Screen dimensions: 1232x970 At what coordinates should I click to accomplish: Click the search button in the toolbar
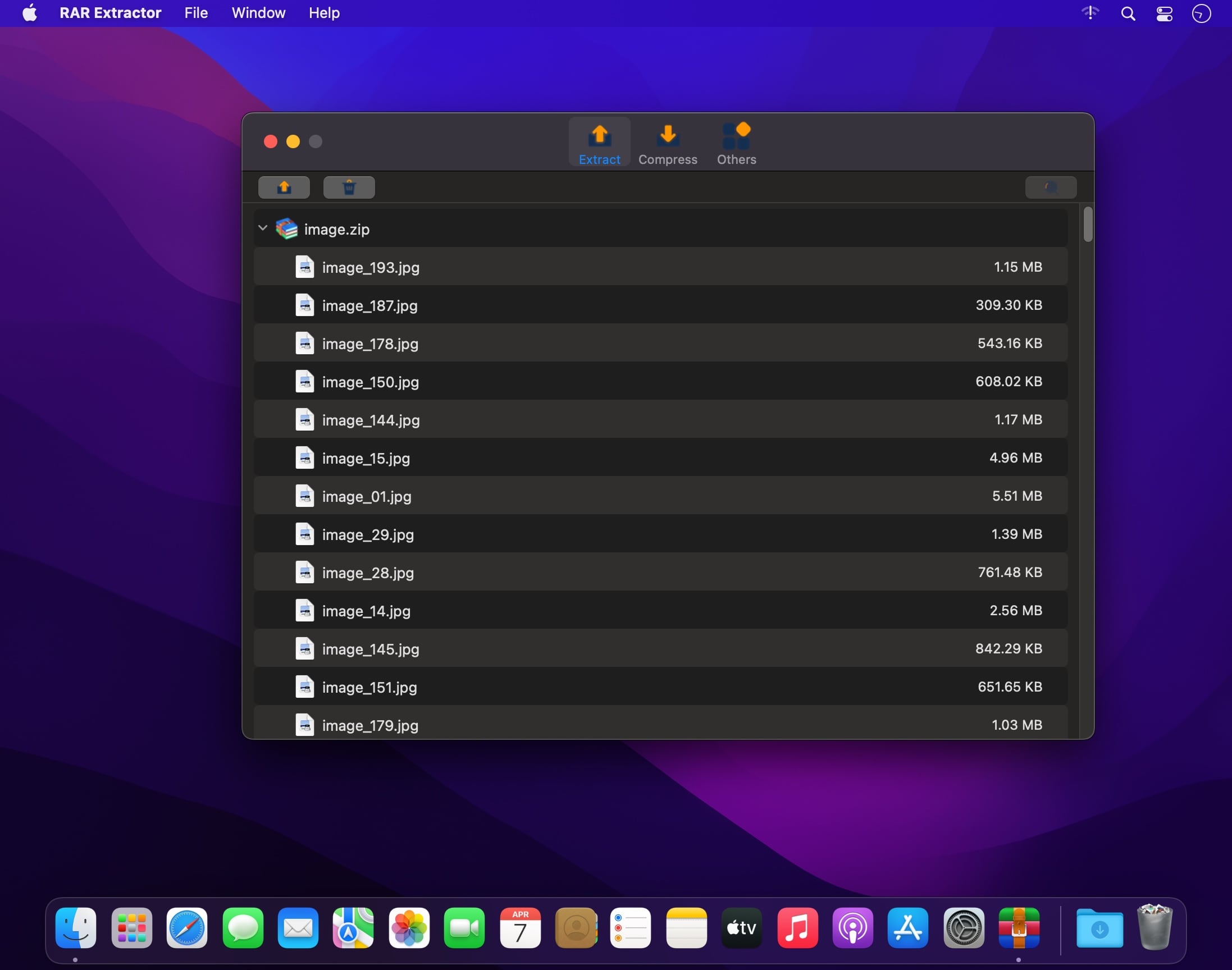tap(1050, 187)
